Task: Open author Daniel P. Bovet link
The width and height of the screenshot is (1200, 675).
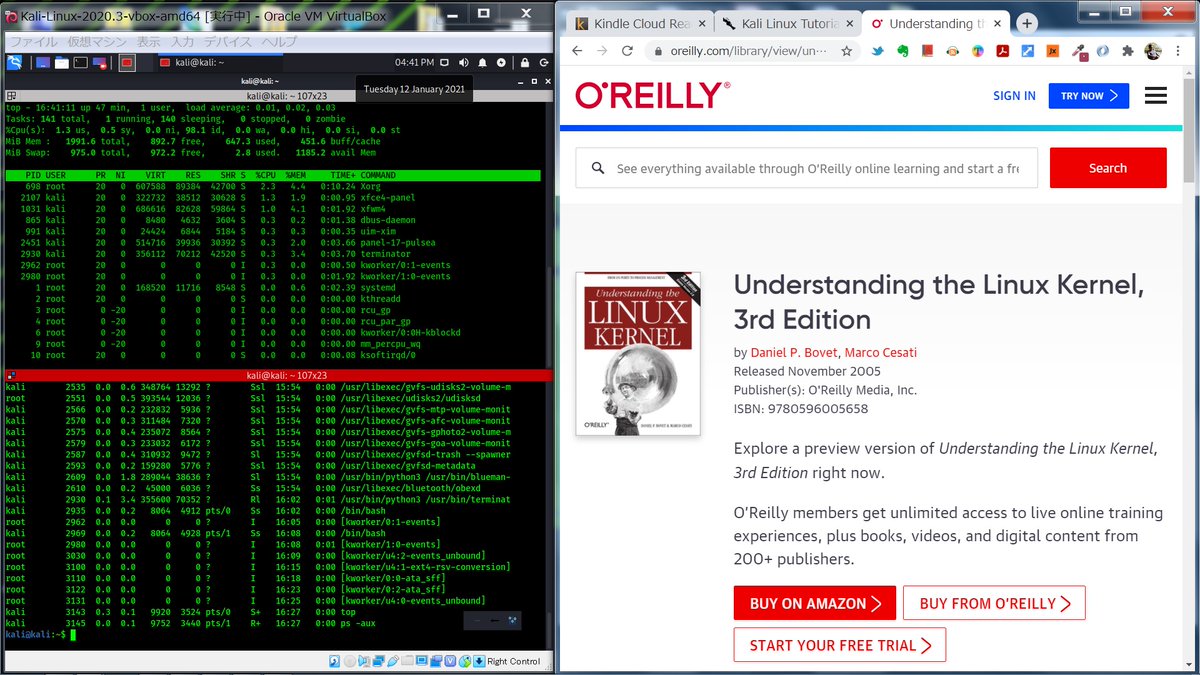Action: click(x=795, y=352)
